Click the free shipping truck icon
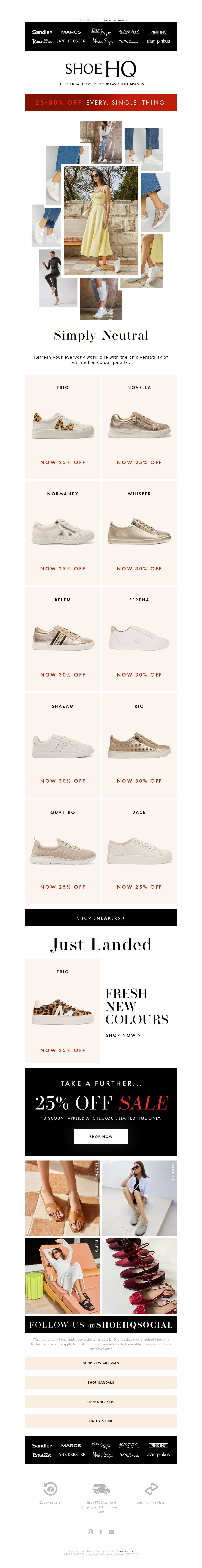This screenshot has height=1568, width=202. [x=101, y=1489]
